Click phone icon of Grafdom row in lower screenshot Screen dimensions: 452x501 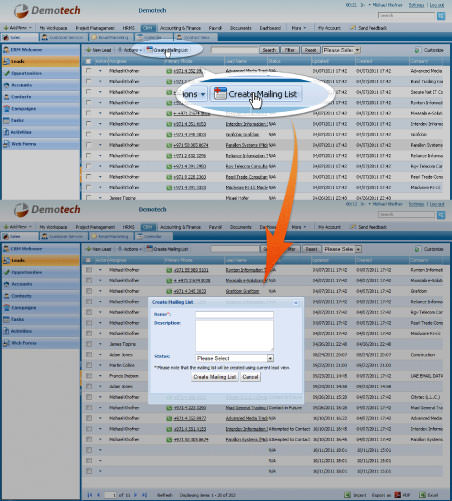coord(169,291)
